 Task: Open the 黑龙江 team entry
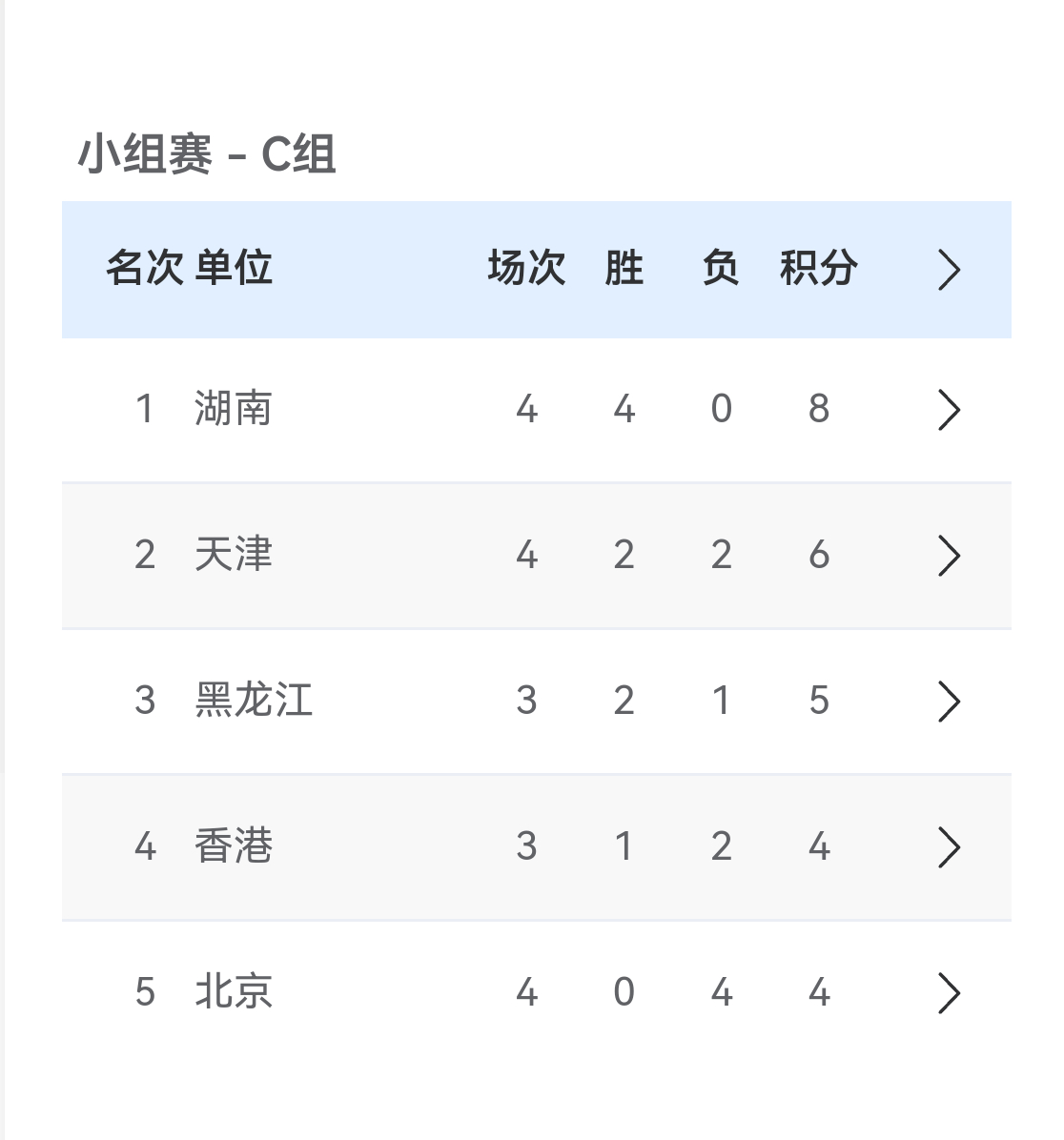254,702
